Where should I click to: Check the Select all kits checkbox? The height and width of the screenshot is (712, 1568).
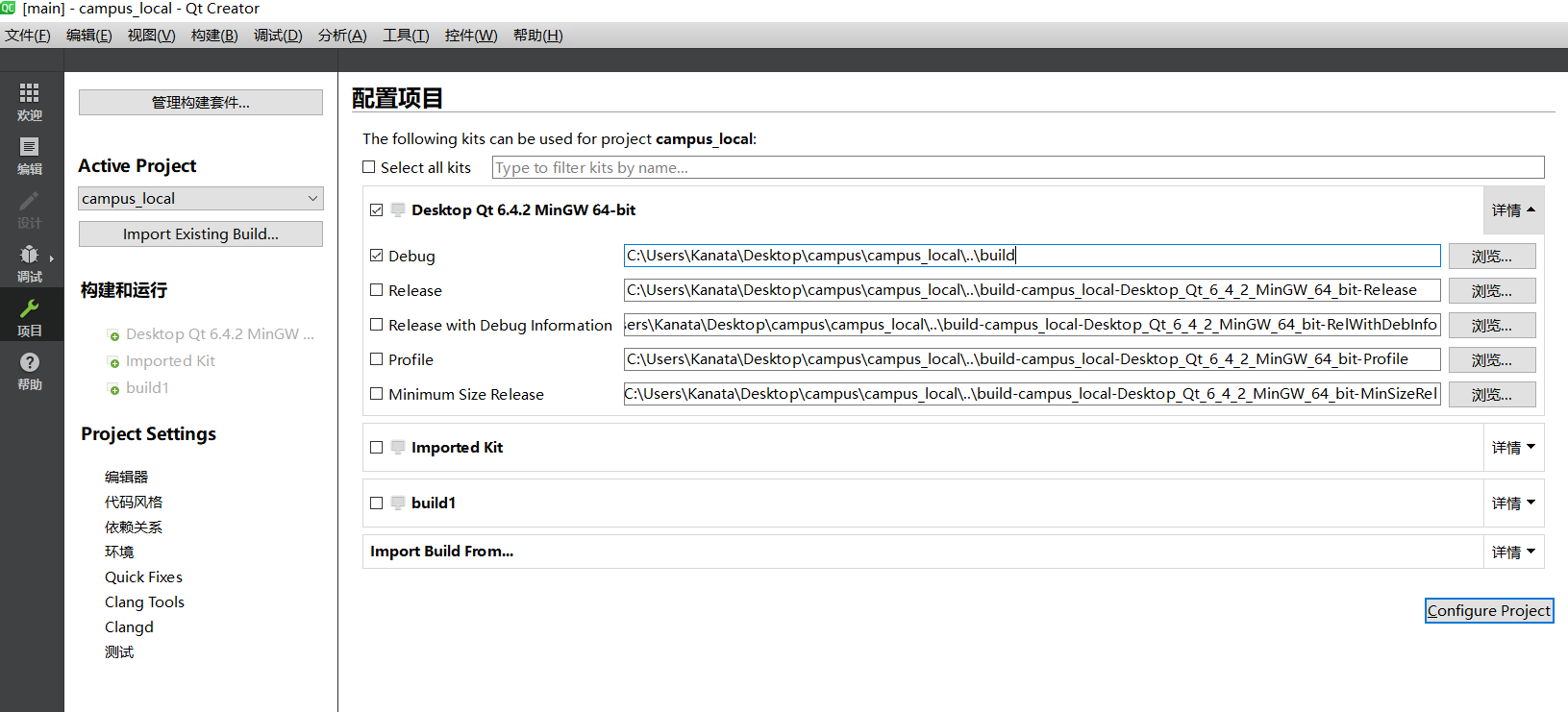click(369, 167)
